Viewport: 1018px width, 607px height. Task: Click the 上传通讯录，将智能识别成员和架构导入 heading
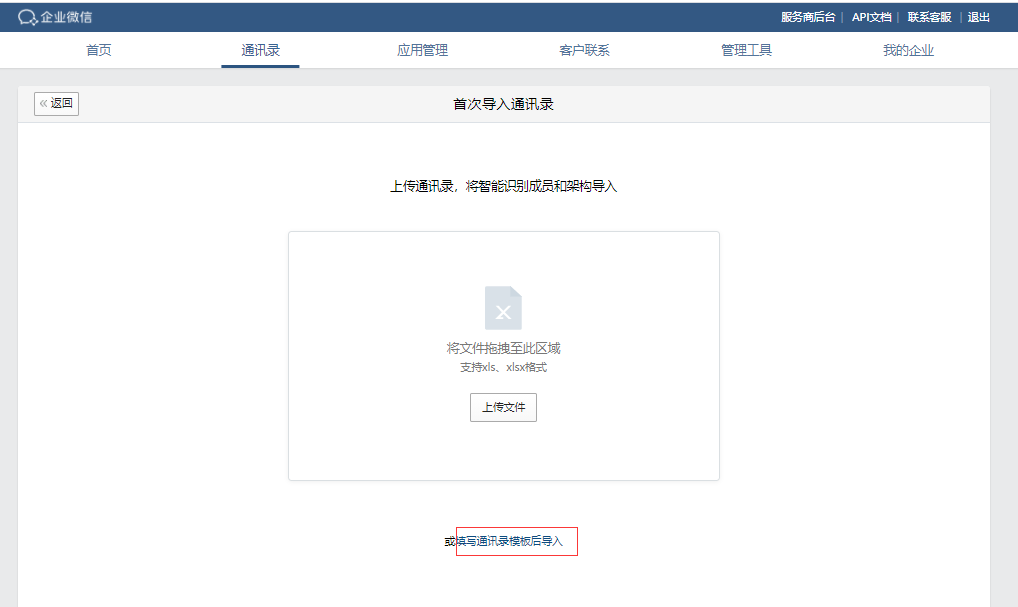(x=503, y=186)
